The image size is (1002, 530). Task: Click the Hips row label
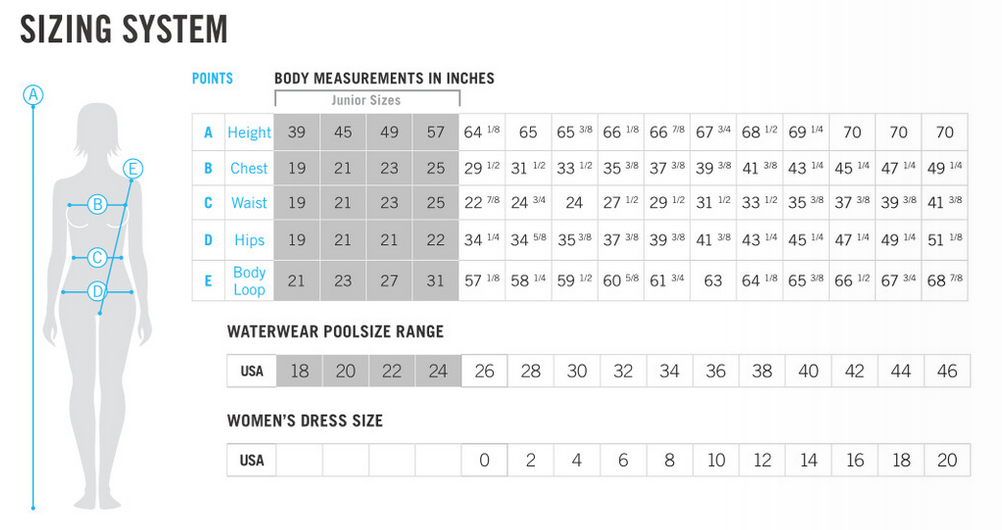pos(249,240)
